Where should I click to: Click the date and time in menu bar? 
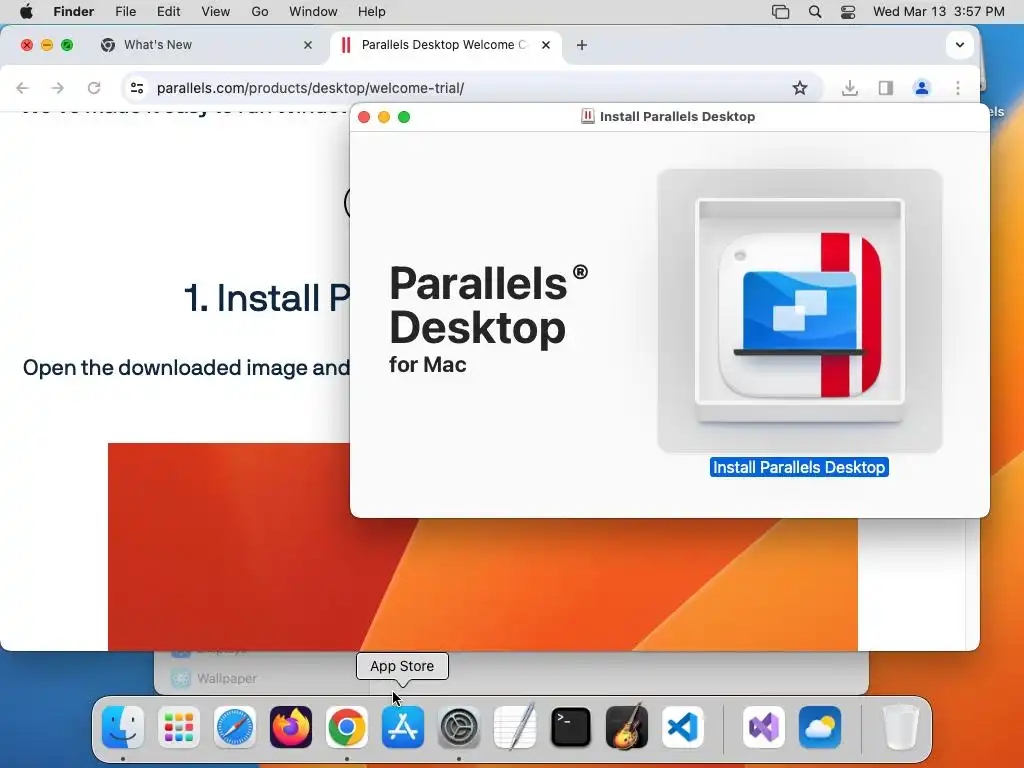938,12
